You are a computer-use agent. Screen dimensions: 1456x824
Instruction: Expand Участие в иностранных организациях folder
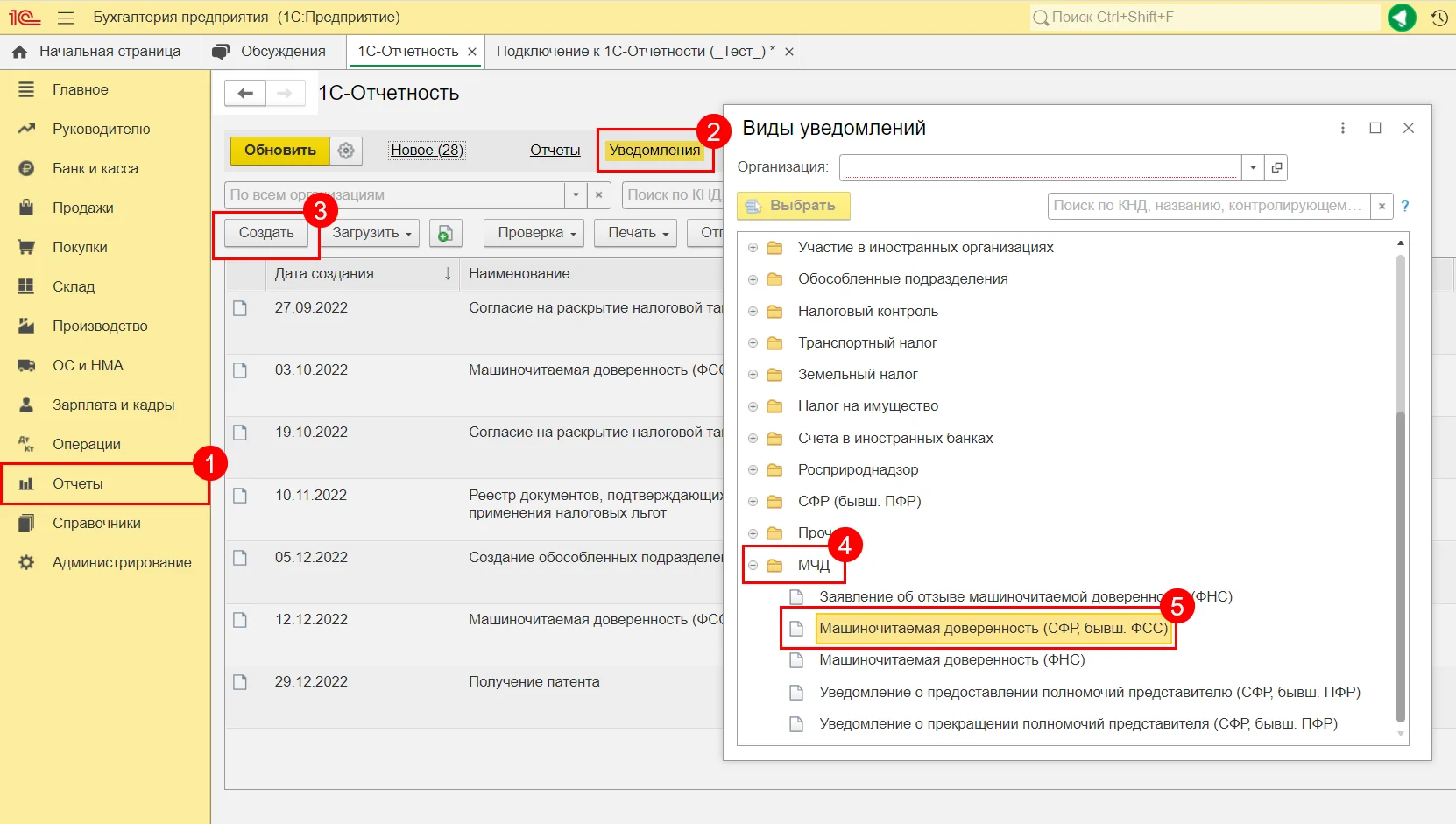[753, 248]
